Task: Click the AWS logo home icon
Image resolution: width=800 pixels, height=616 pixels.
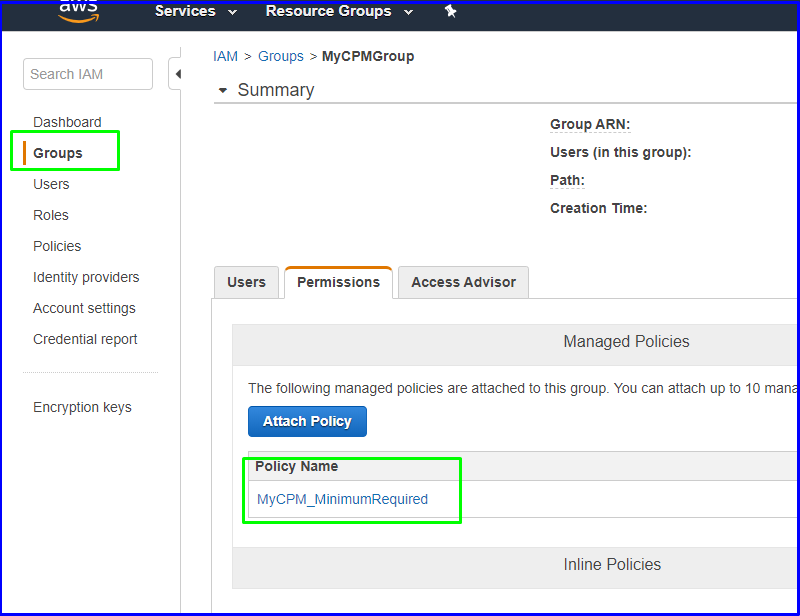Action: click(x=79, y=12)
